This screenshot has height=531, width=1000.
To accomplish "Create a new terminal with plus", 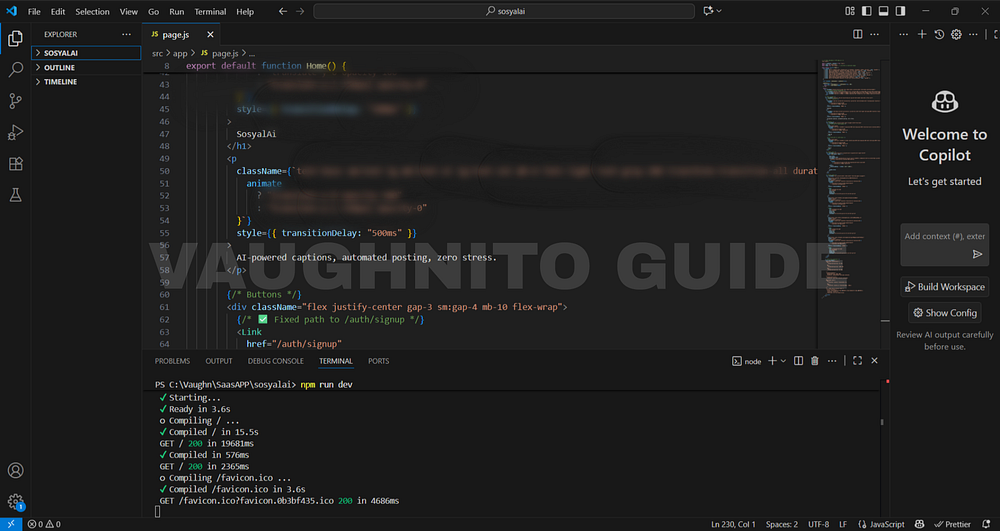I will tap(772, 361).
